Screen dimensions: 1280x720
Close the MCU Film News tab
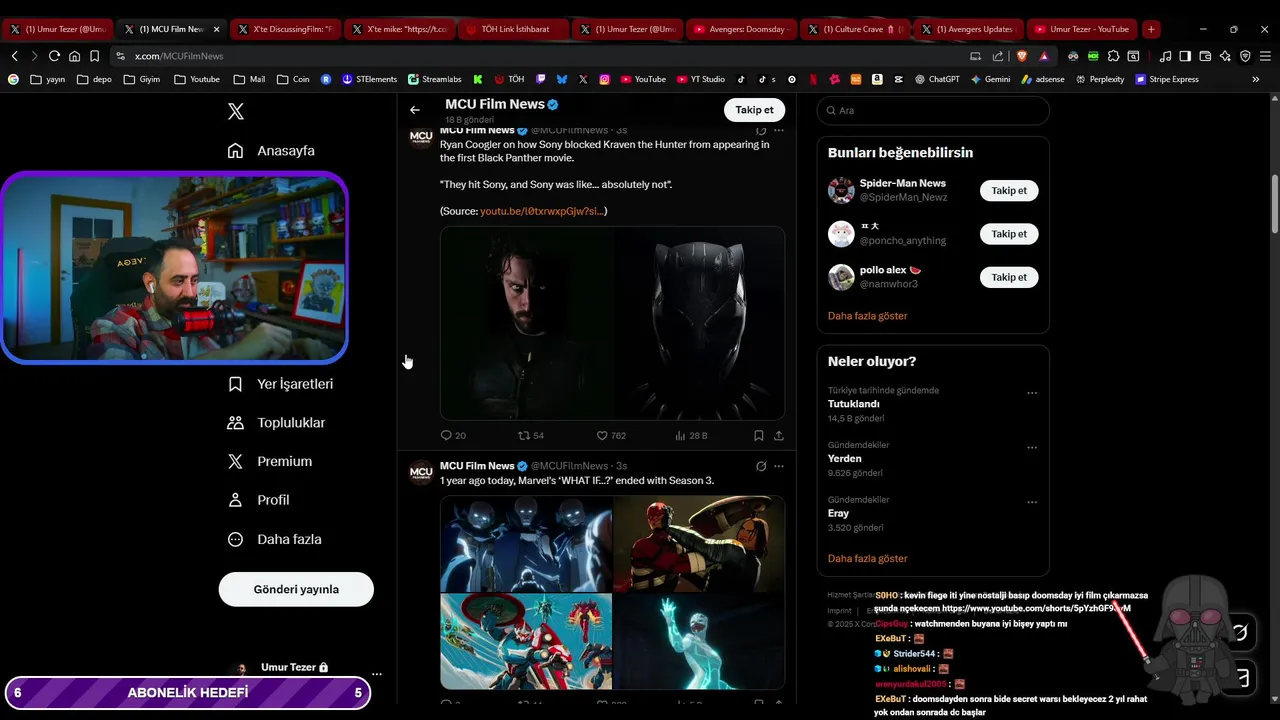click(216, 29)
